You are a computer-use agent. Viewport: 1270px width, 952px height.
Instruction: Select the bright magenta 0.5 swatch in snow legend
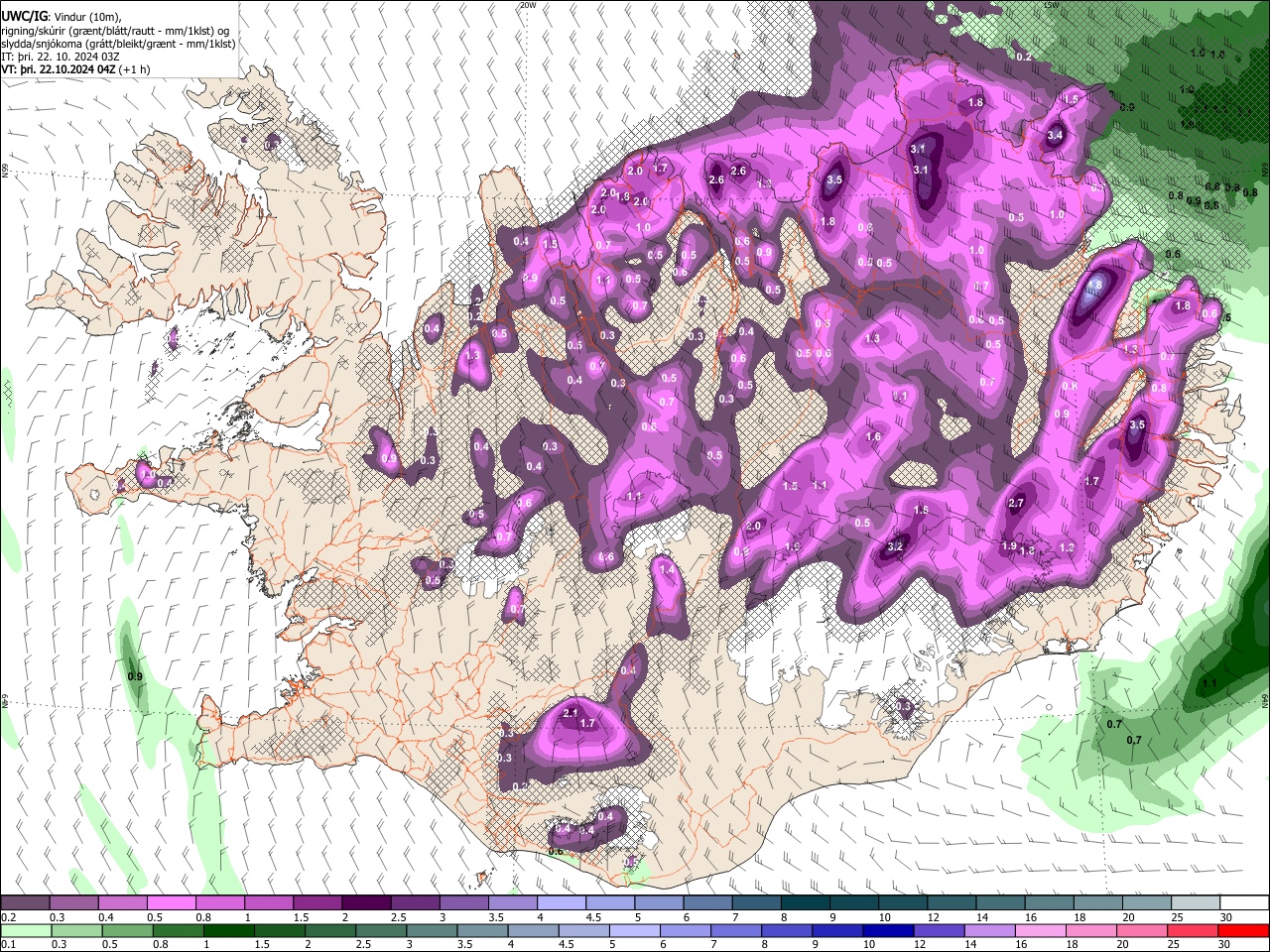click(171, 903)
